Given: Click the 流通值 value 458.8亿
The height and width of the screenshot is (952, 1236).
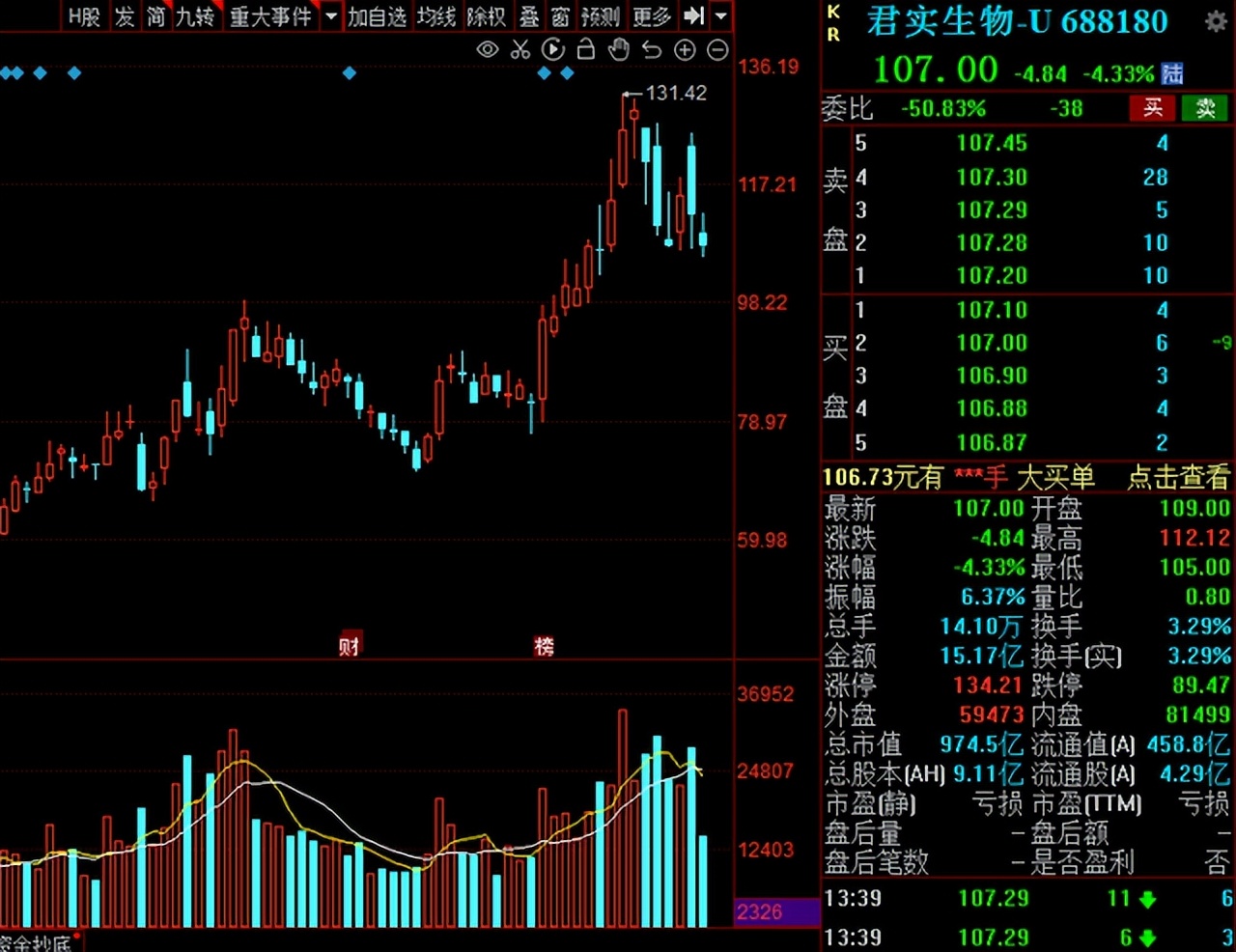Looking at the screenshot, I should (x=1189, y=744).
